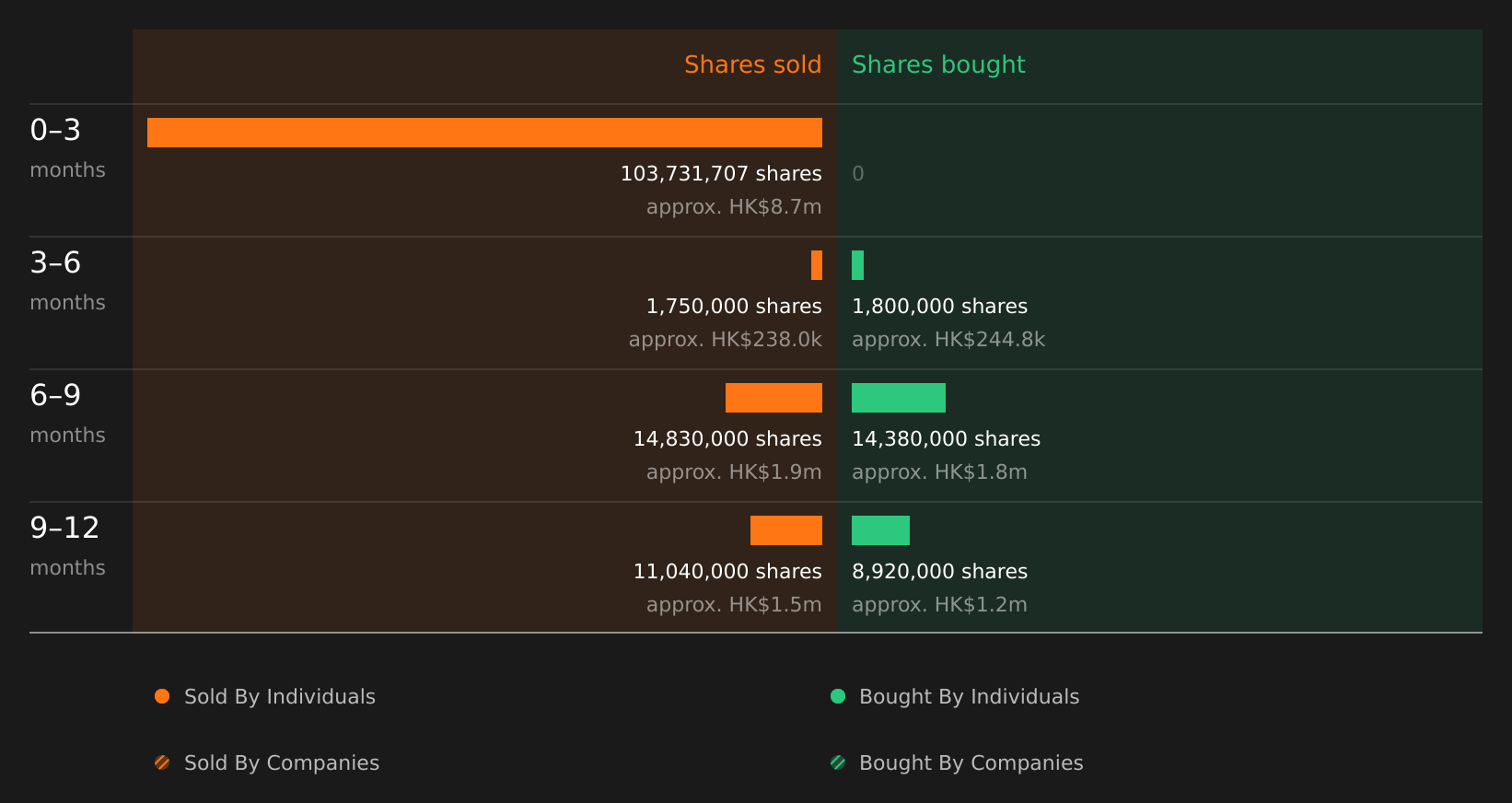
Task: Click the 103,731,707 shares value
Action: [721, 174]
